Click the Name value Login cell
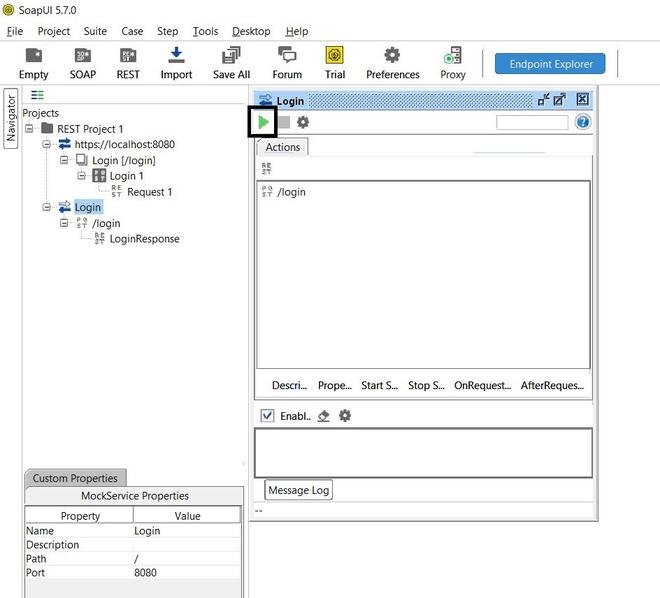The height and width of the screenshot is (598, 660). click(187, 531)
